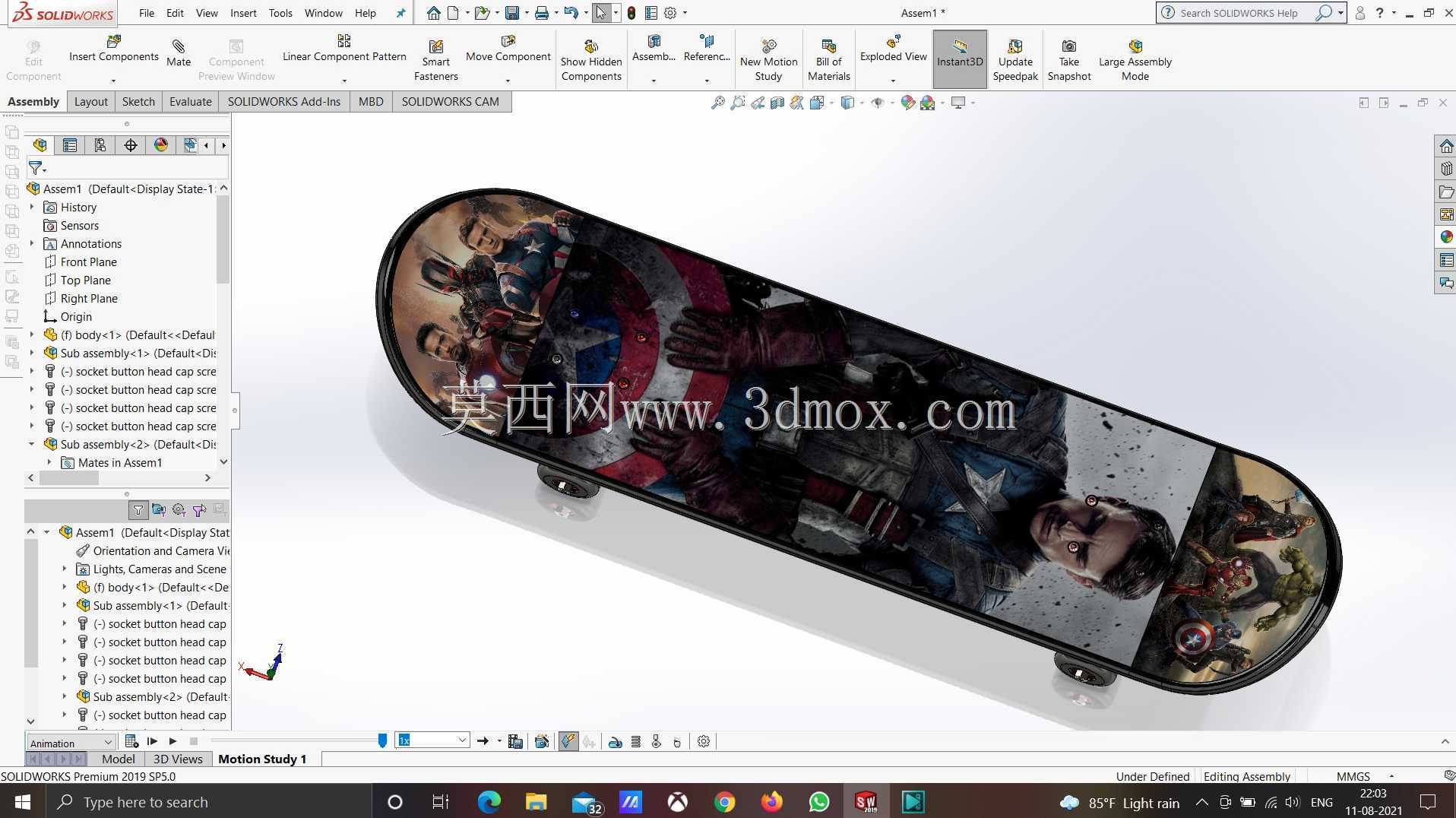
Task: Open Google Chrome from the taskbar
Action: point(725,802)
